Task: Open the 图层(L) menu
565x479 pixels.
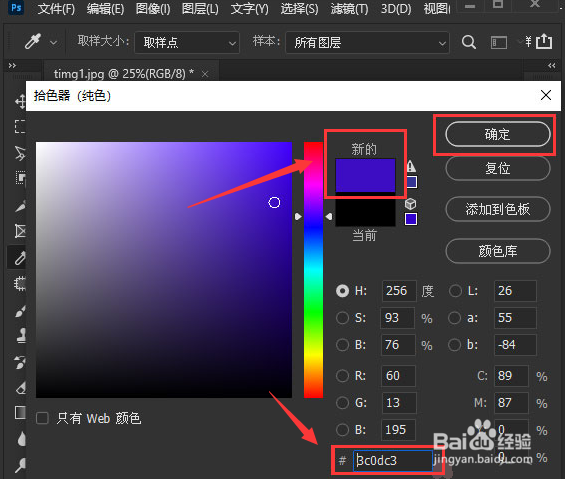Action: click(200, 9)
